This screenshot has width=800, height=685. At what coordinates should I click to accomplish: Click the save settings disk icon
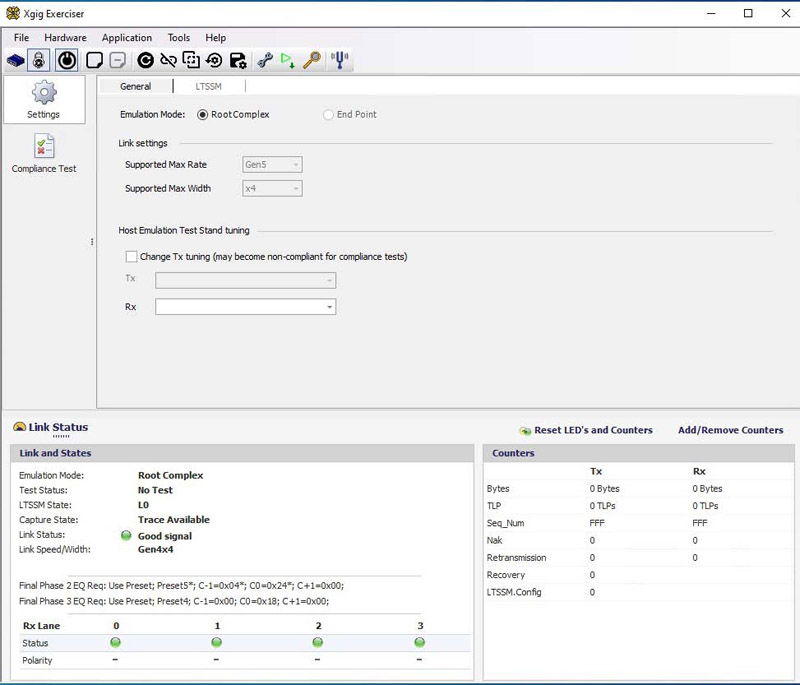[238, 60]
